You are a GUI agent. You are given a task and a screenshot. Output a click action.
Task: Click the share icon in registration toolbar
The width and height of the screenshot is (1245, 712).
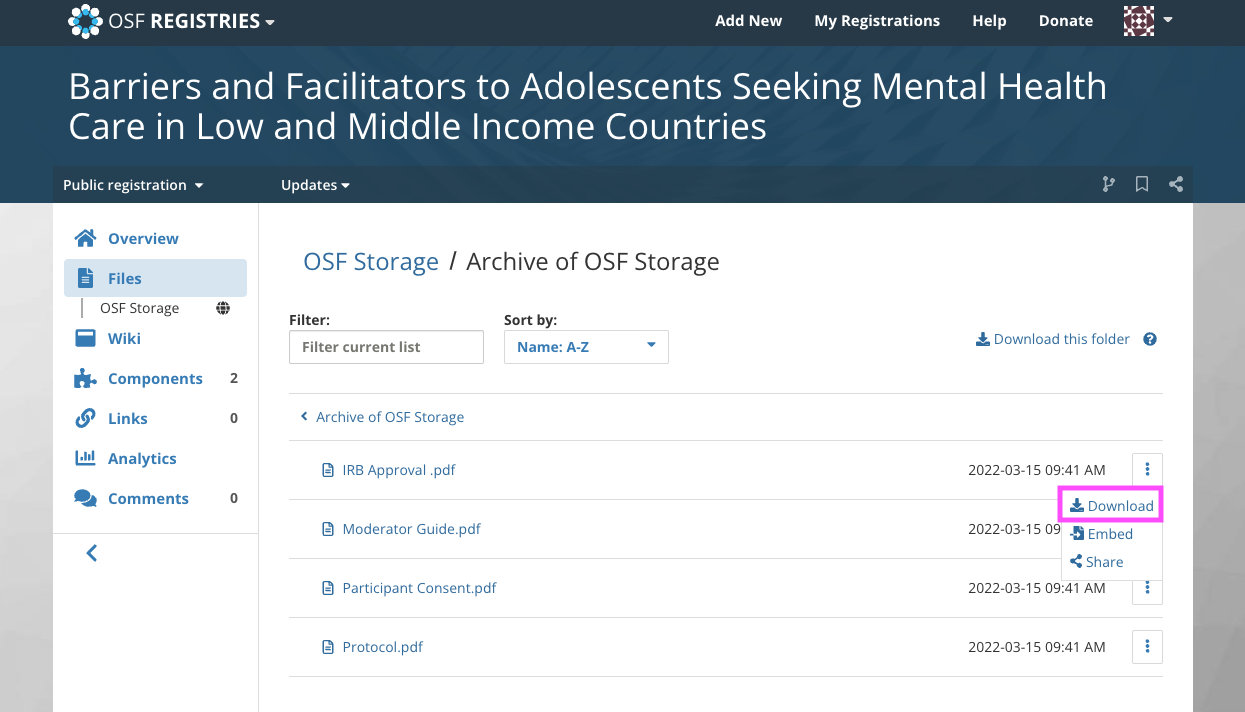coord(1176,184)
